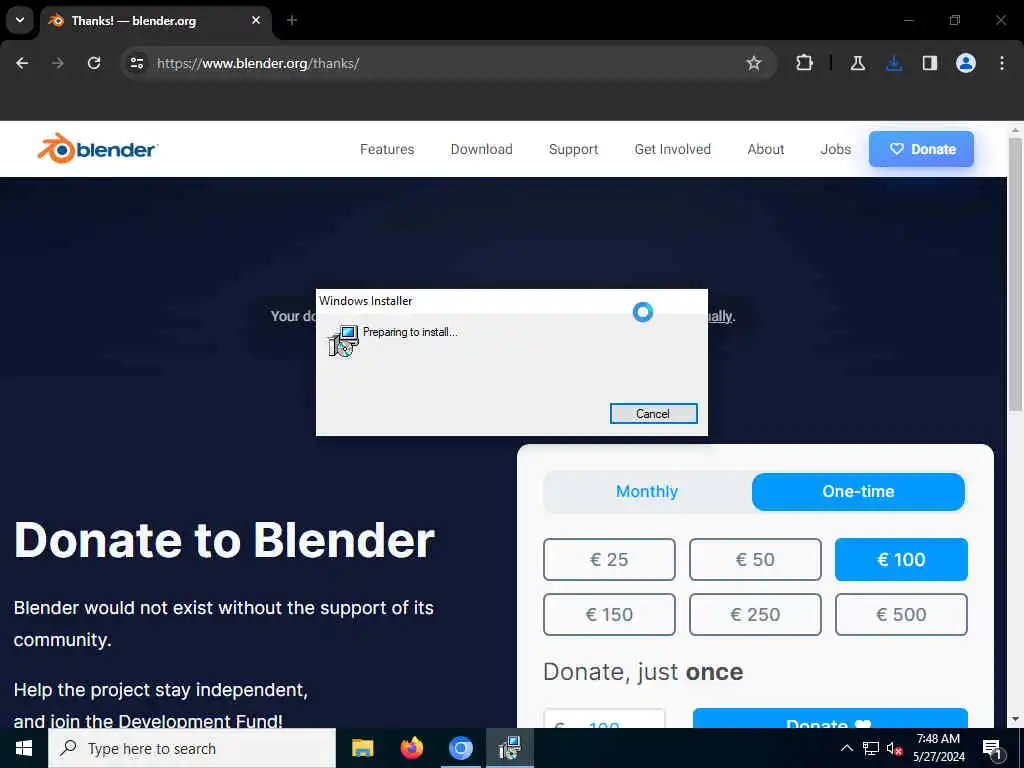Expand hidden system tray icons
This screenshot has height=768, width=1024.
846,748
